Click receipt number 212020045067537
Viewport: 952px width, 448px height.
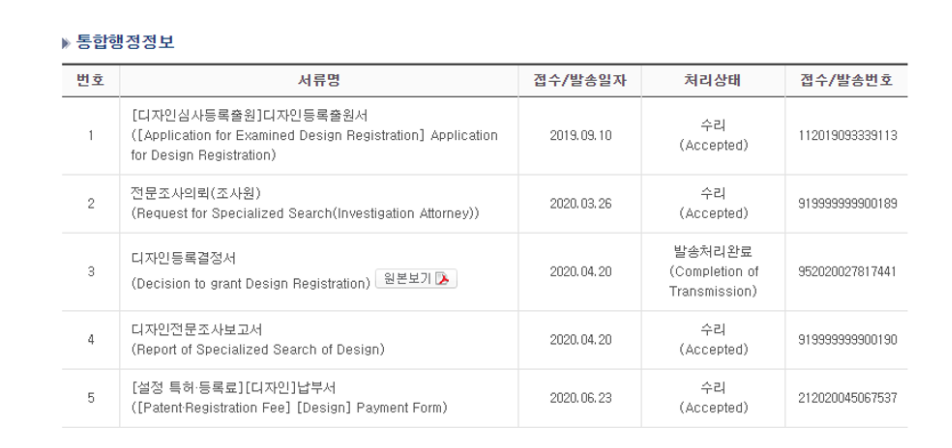pyautogui.click(x=847, y=398)
